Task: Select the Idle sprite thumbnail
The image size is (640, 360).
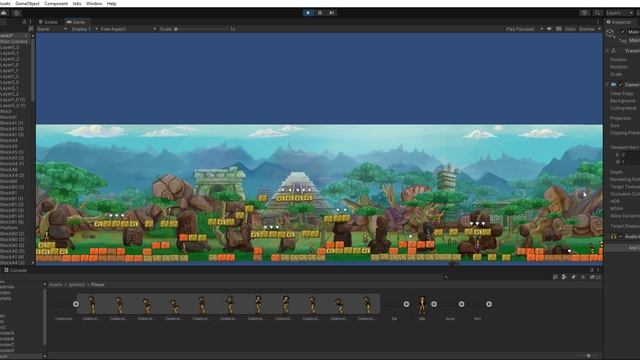Action: pyautogui.click(x=422, y=305)
